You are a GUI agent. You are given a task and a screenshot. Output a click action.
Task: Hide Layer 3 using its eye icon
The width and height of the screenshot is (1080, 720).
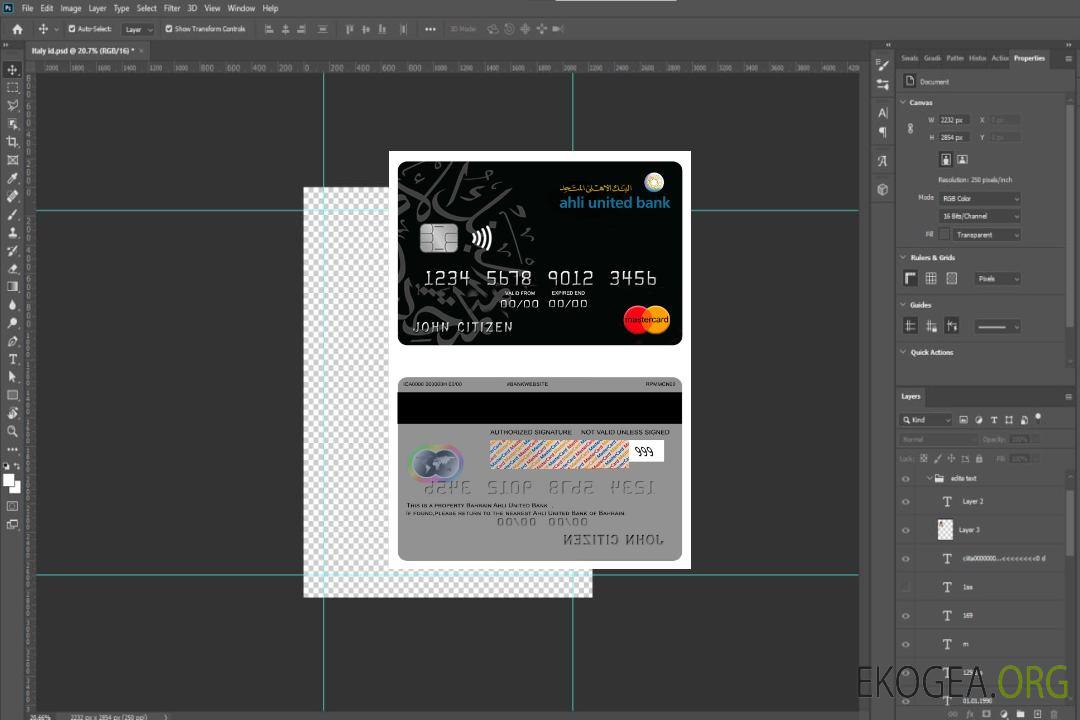[x=906, y=531]
